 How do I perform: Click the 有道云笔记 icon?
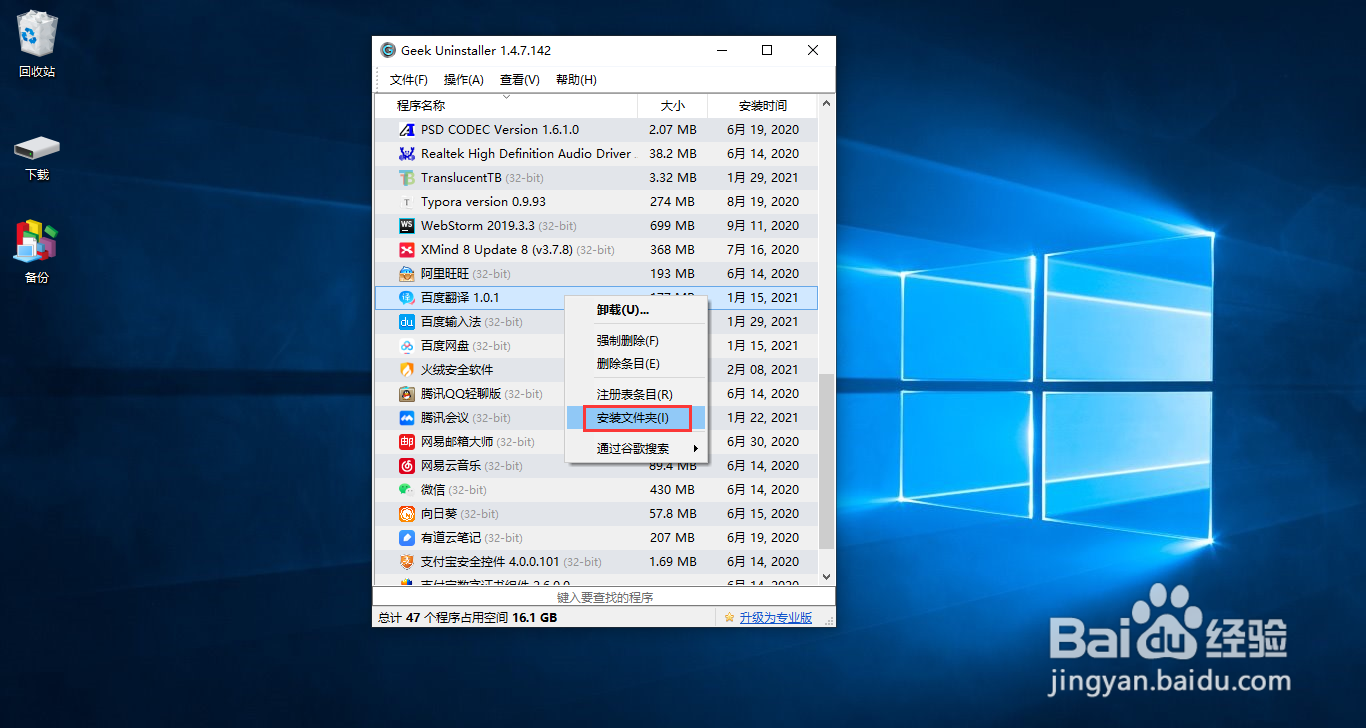(x=406, y=538)
